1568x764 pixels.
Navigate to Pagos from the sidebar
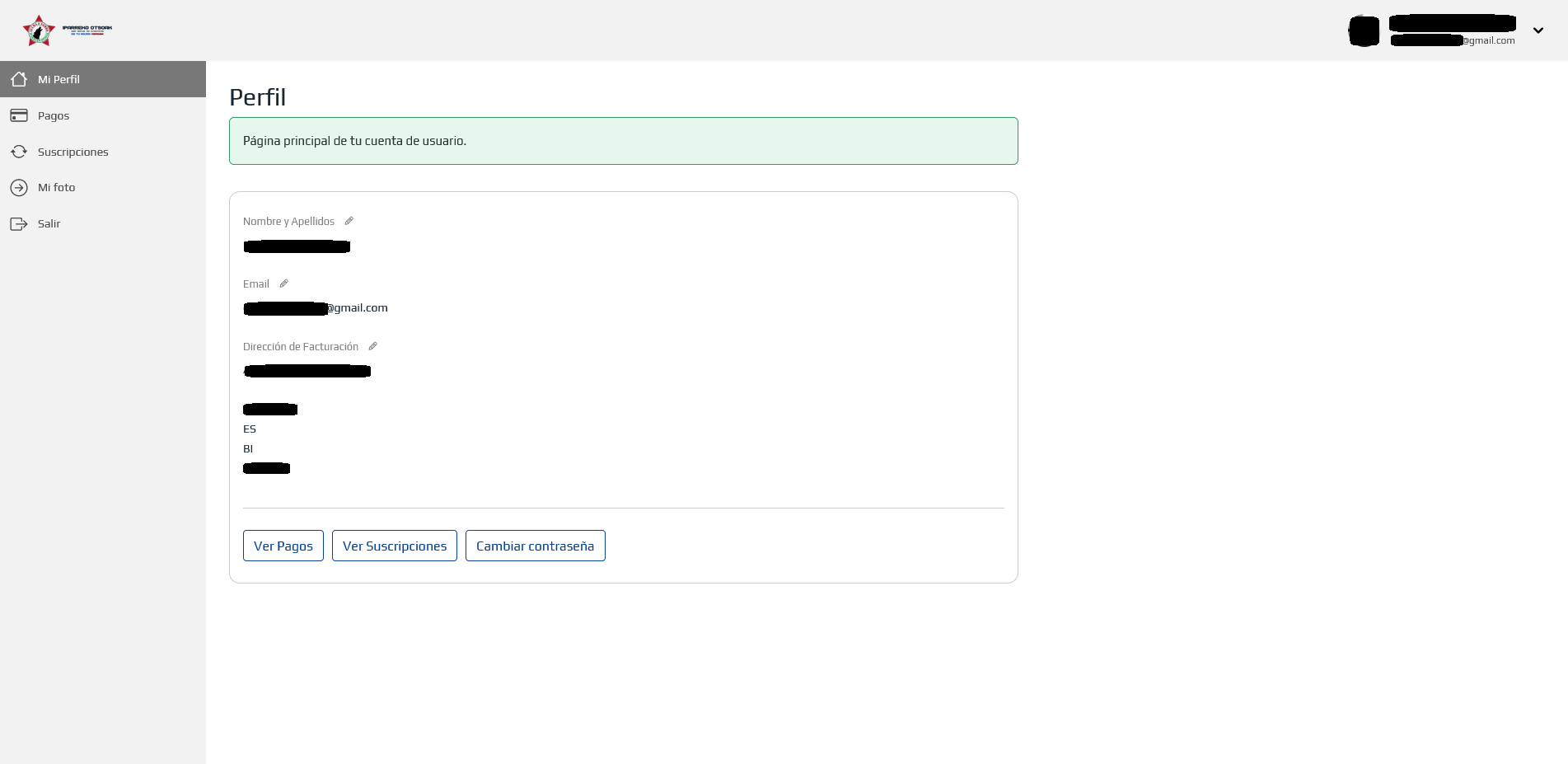(x=53, y=115)
